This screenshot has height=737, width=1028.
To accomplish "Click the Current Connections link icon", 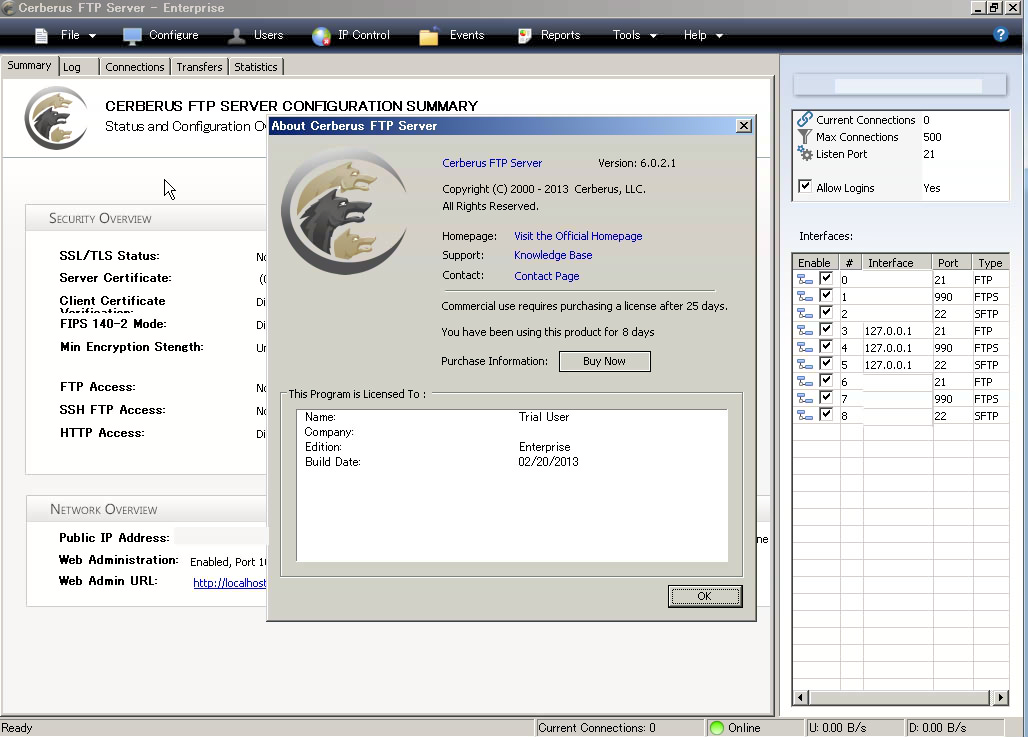I will pos(804,119).
